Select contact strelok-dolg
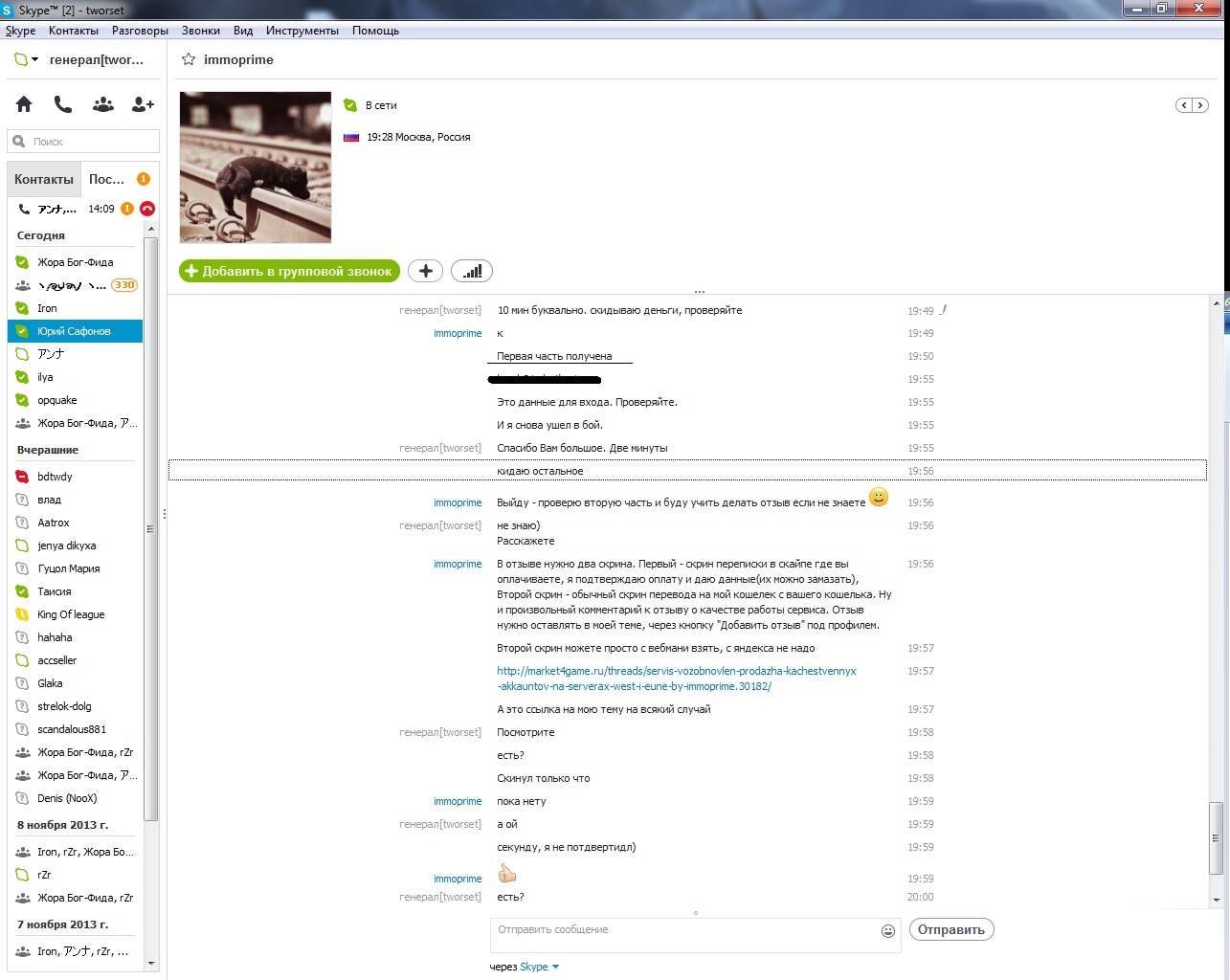1230x980 pixels. [x=75, y=706]
